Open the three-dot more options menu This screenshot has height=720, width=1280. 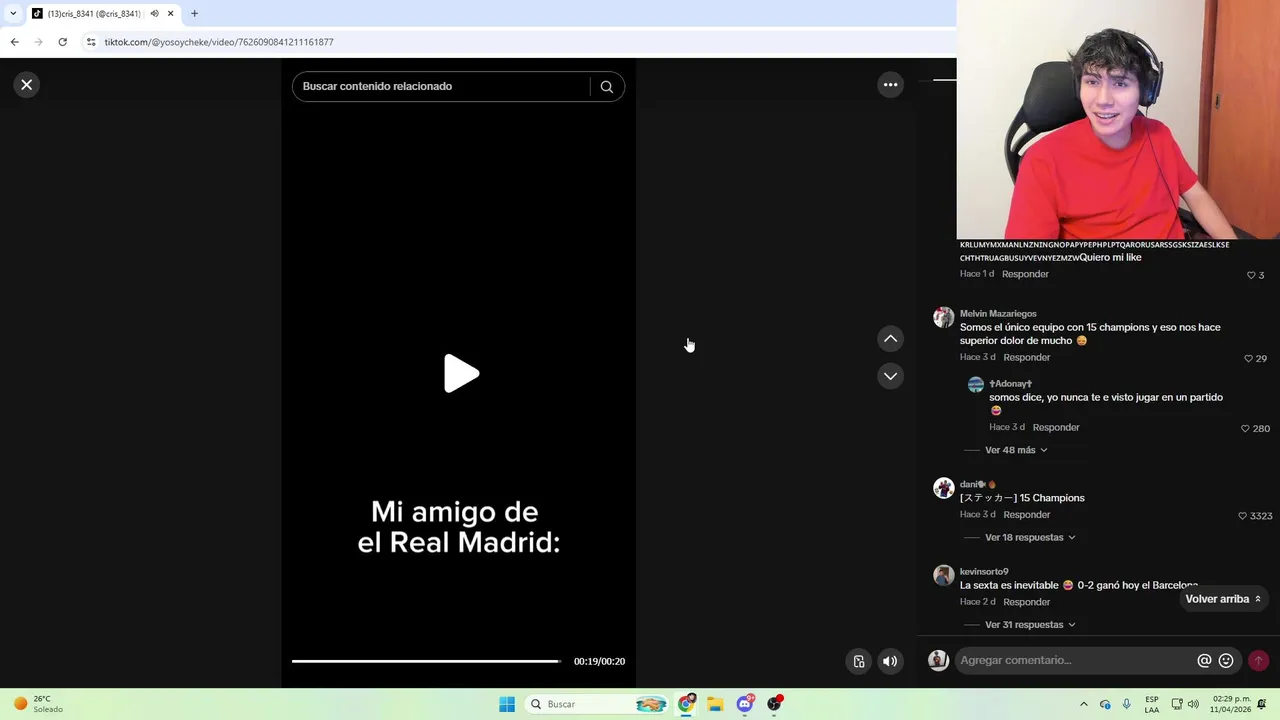pos(890,85)
